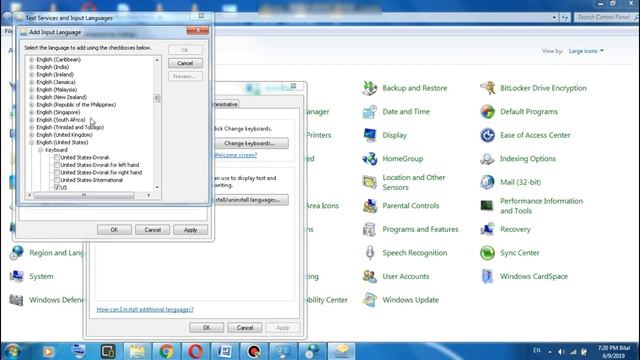The image size is (640, 360).
Task: Open the Speech Recognition microphone icon
Action: (x=370, y=253)
